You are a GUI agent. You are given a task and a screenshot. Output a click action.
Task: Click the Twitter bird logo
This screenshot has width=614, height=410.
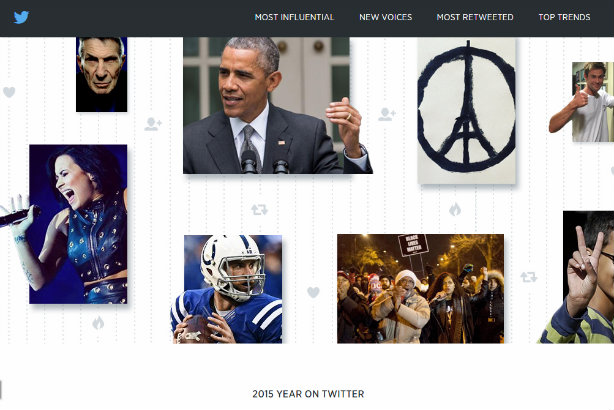click(21, 17)
